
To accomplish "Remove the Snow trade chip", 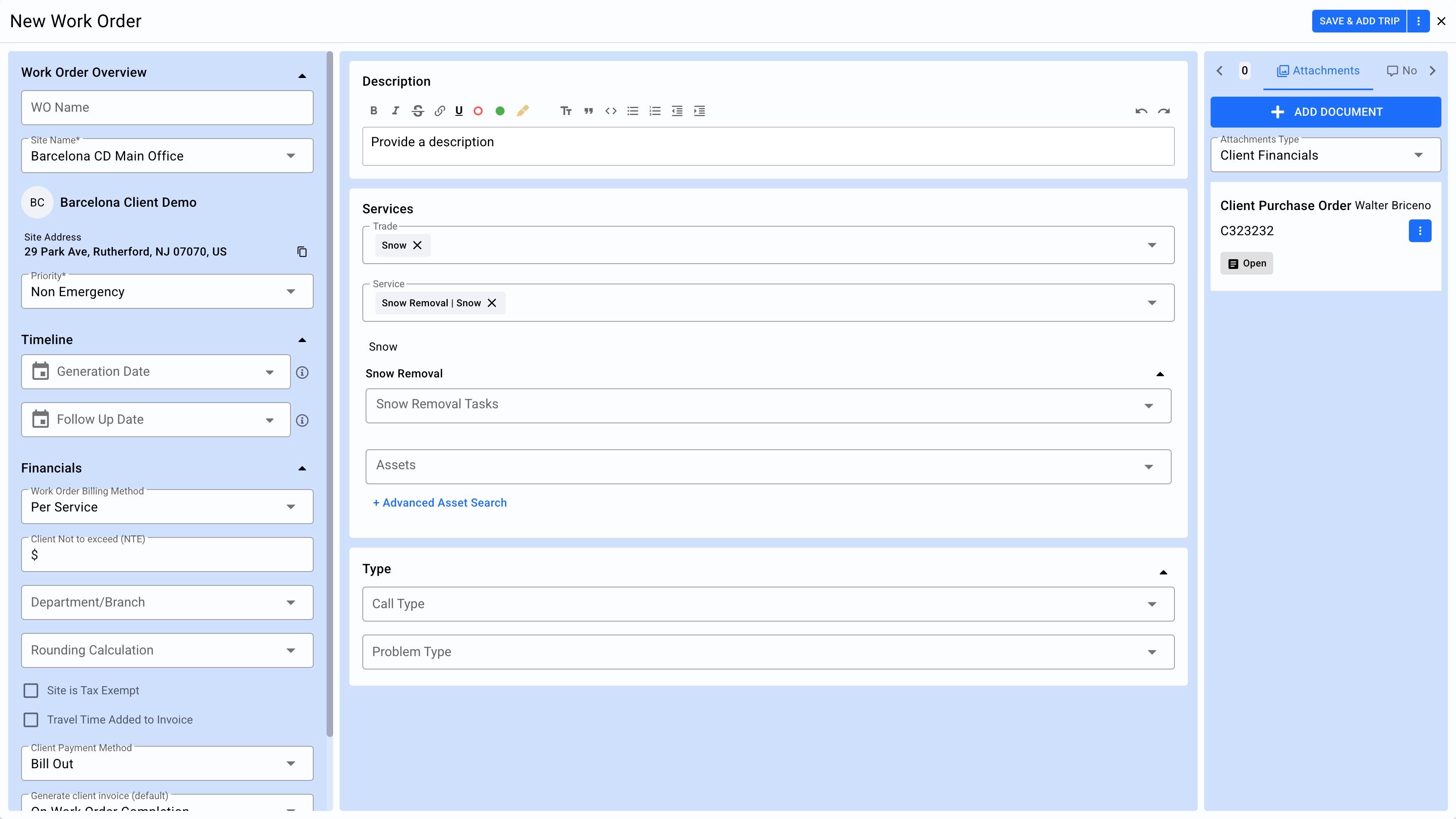I will pos(417,245).
